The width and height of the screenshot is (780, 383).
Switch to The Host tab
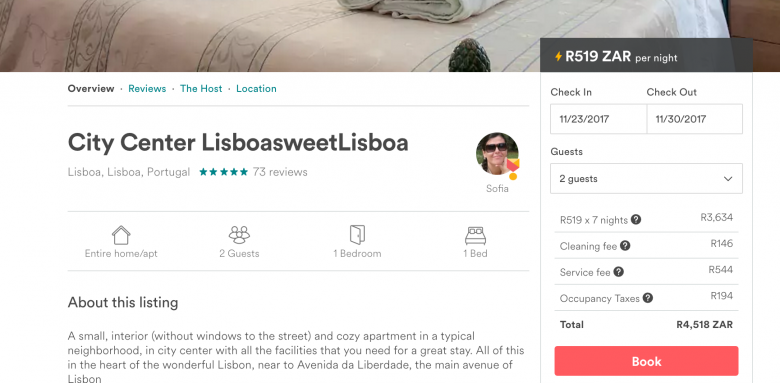pos(201,89)
